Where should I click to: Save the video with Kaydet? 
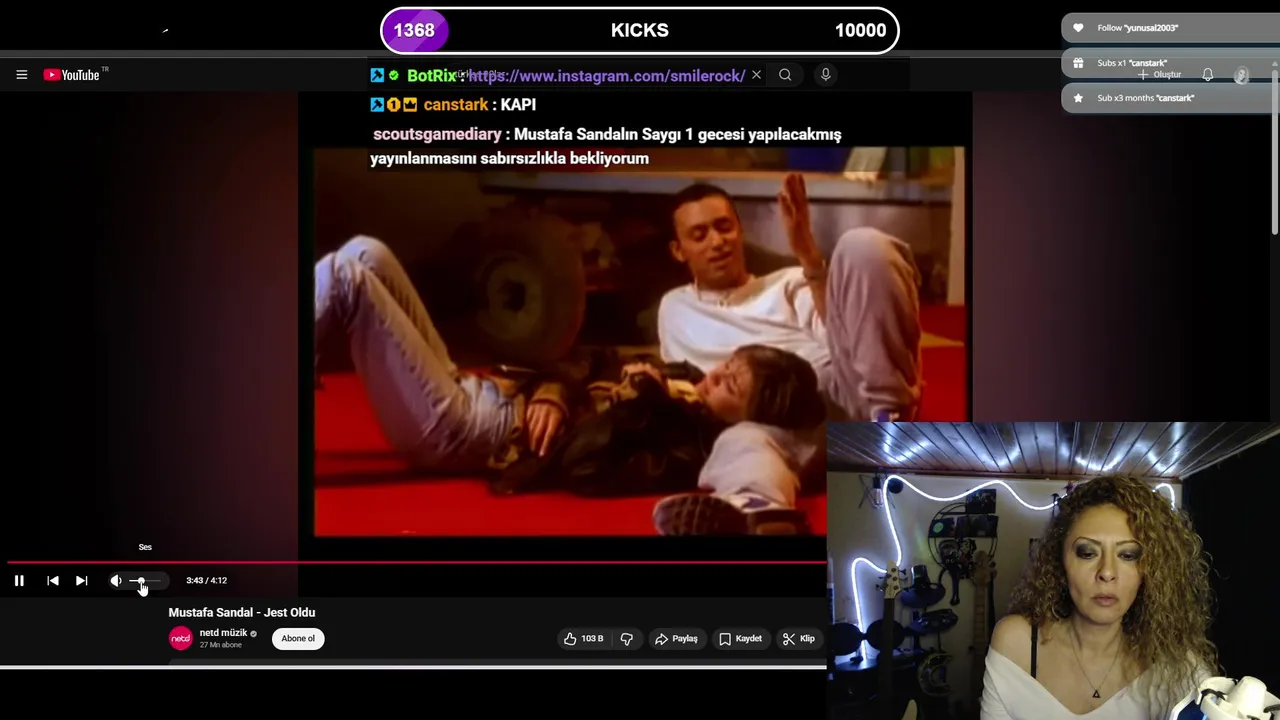740,638
